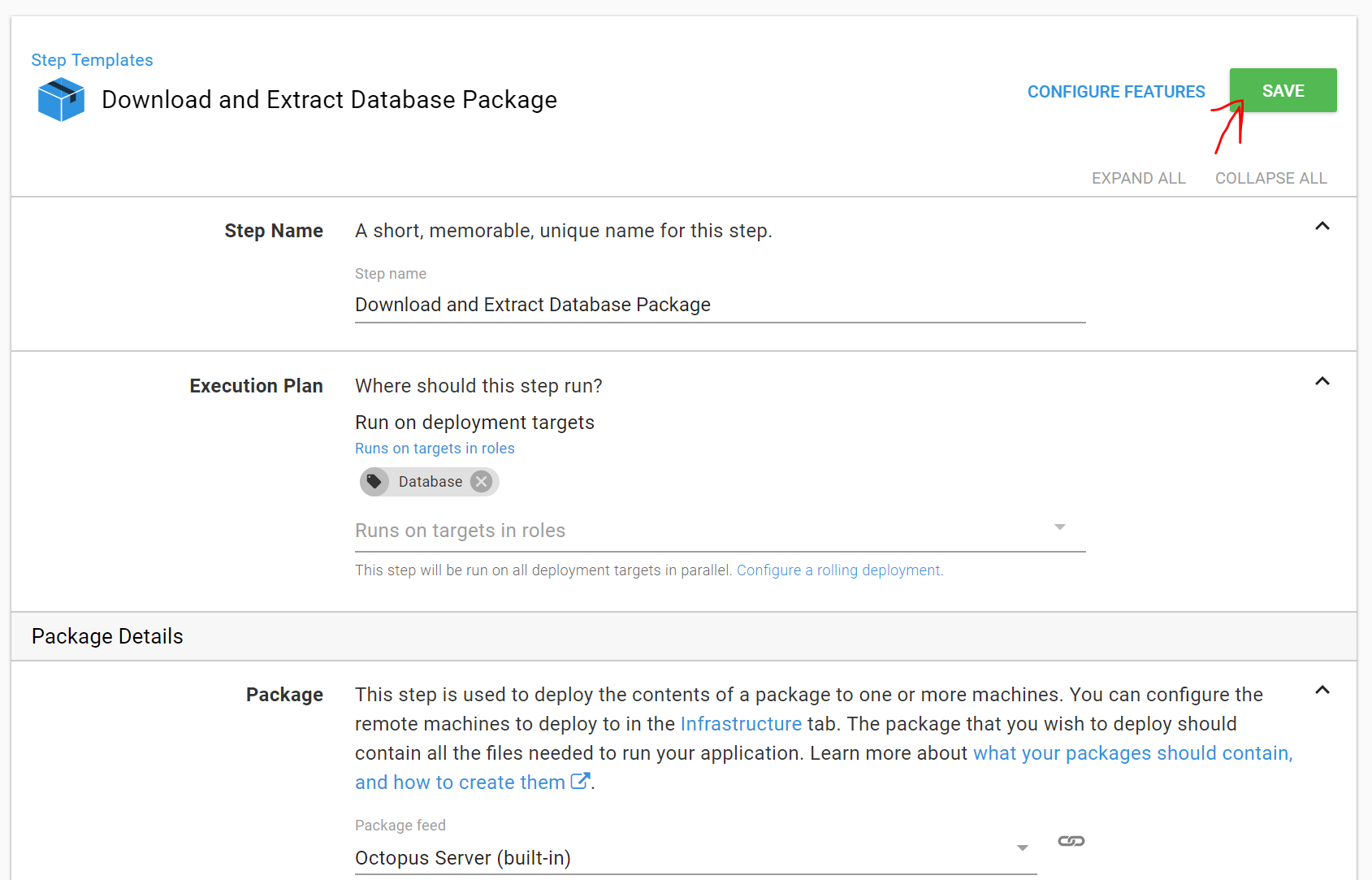Image resolution: width=1372 pixels, height=880 pixels.
Task: Click the green Save button
Action: point(1283,91)
